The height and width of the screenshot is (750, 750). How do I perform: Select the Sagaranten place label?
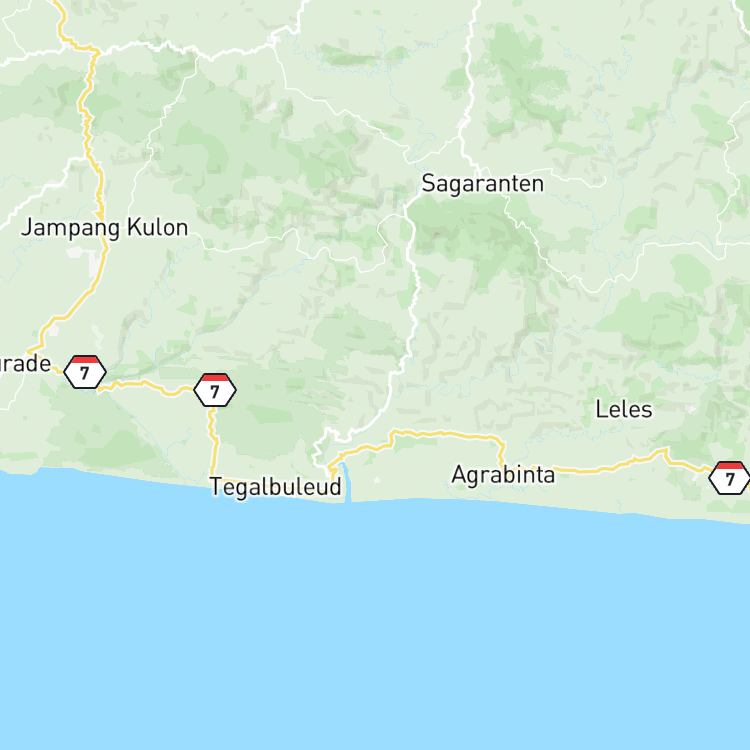click(483, 184)
